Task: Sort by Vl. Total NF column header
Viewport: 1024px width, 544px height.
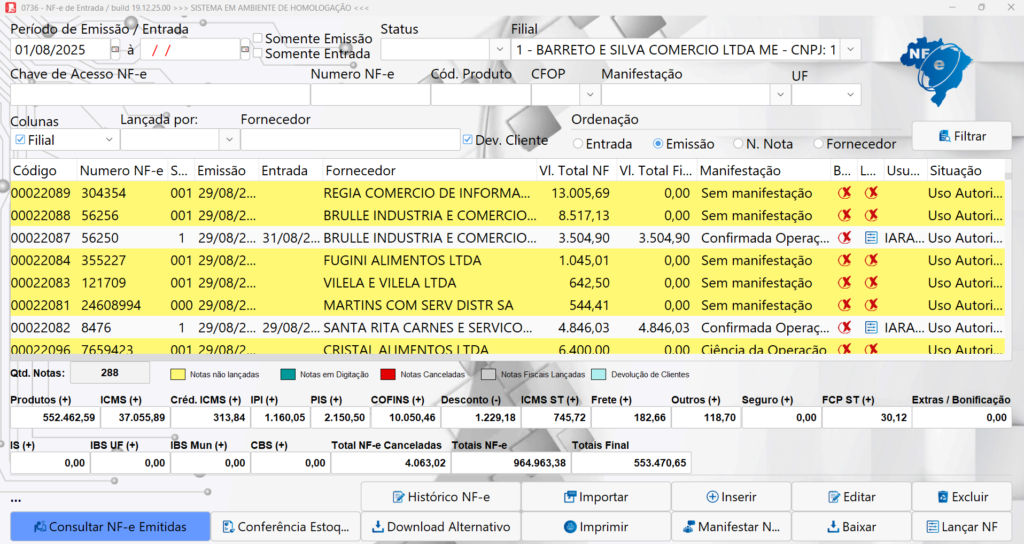Action: 573,171
